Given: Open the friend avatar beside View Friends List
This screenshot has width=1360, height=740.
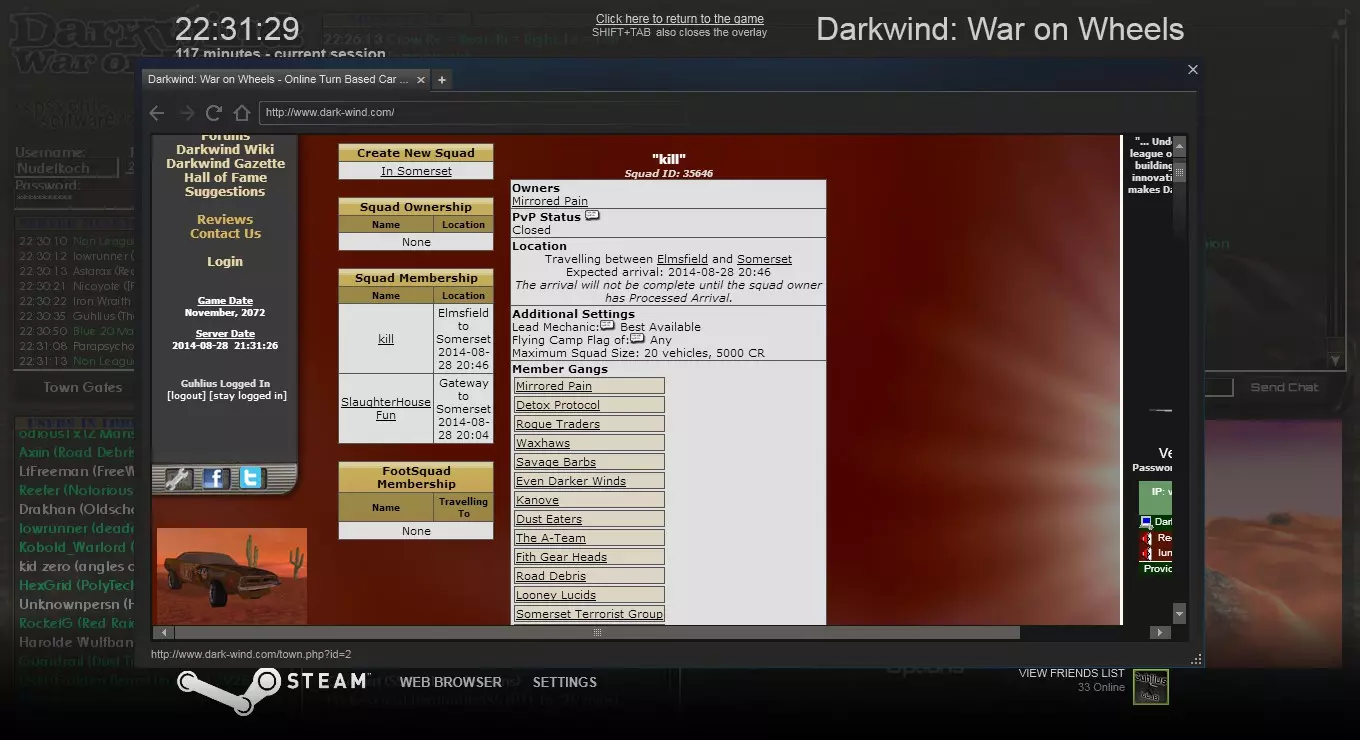Looking at the screenshot, I should coord(1150,687).
